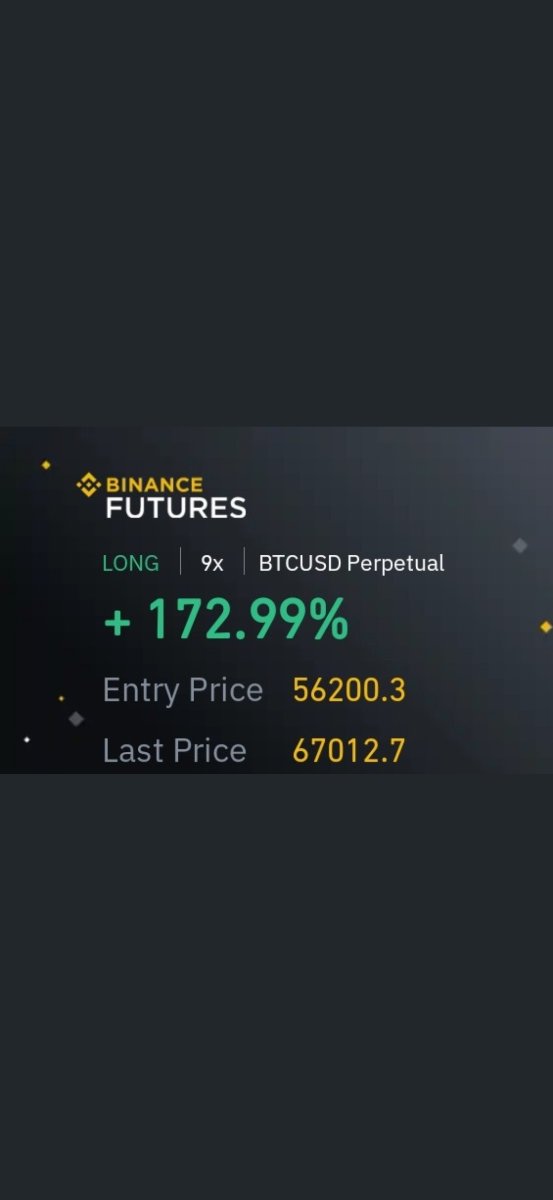Click the gray diamond beside BTCUSD Perpetual

point(519,545)
